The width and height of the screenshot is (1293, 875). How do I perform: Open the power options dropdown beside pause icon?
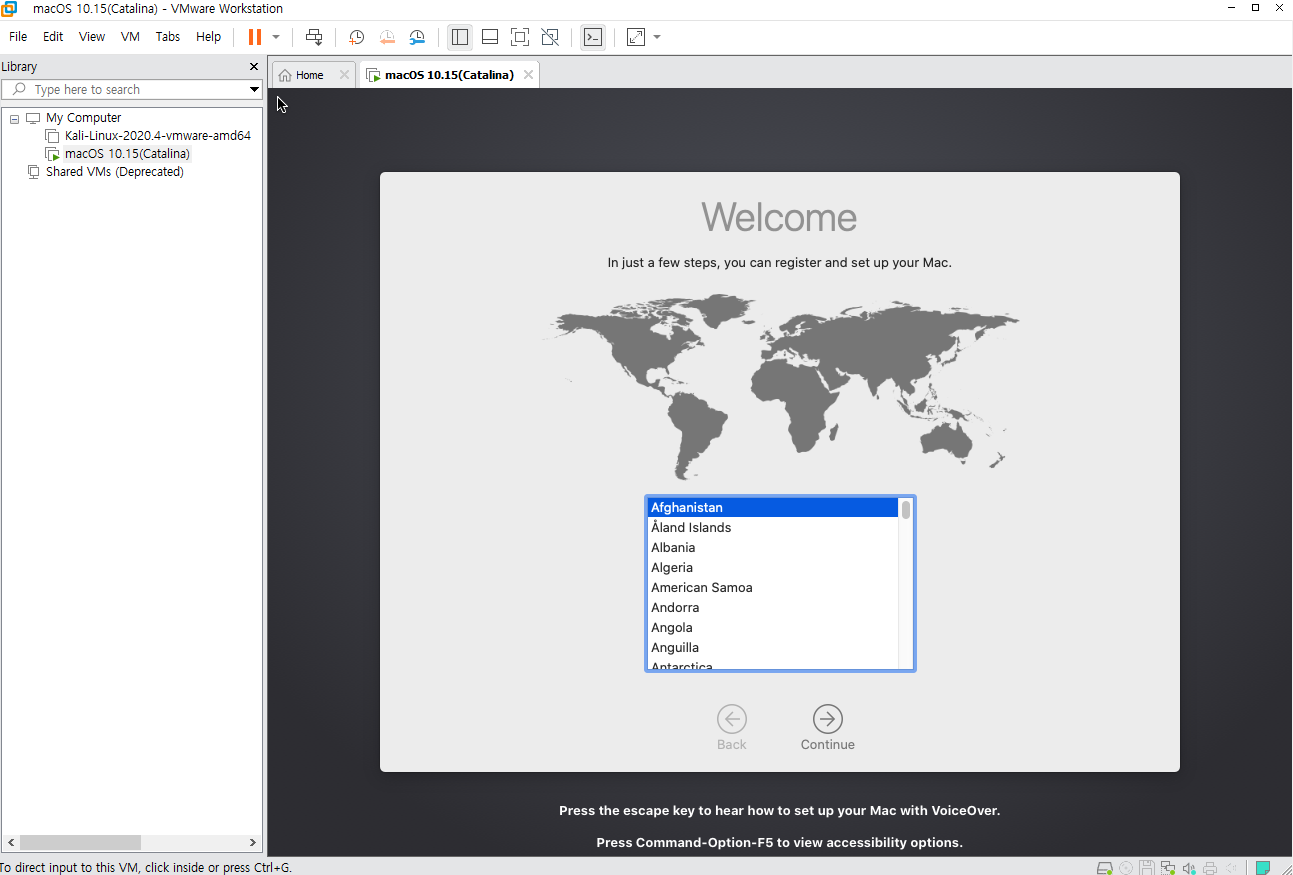[x=276, y=37]
